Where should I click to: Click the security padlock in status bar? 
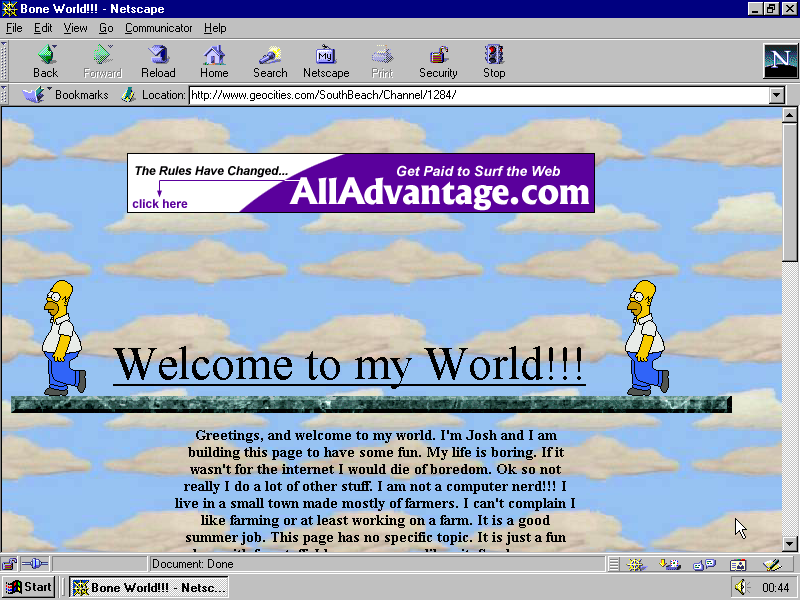tap(9, 564)
